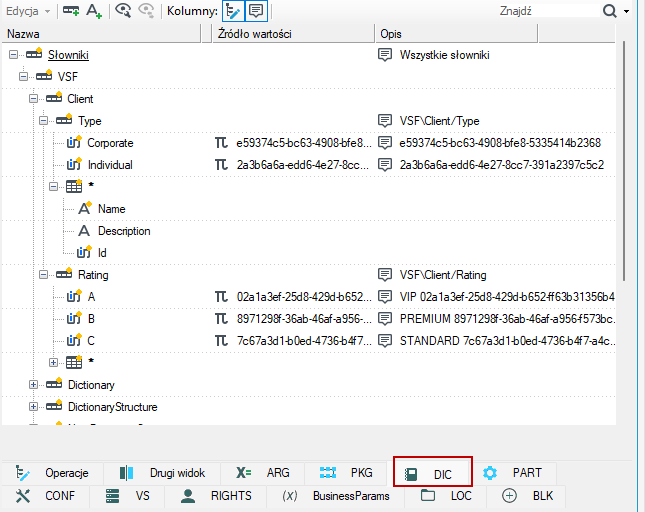Open the search options dropdown arrow
The height and width of the screenshot is (512, 645).
(x=626, y=12)
